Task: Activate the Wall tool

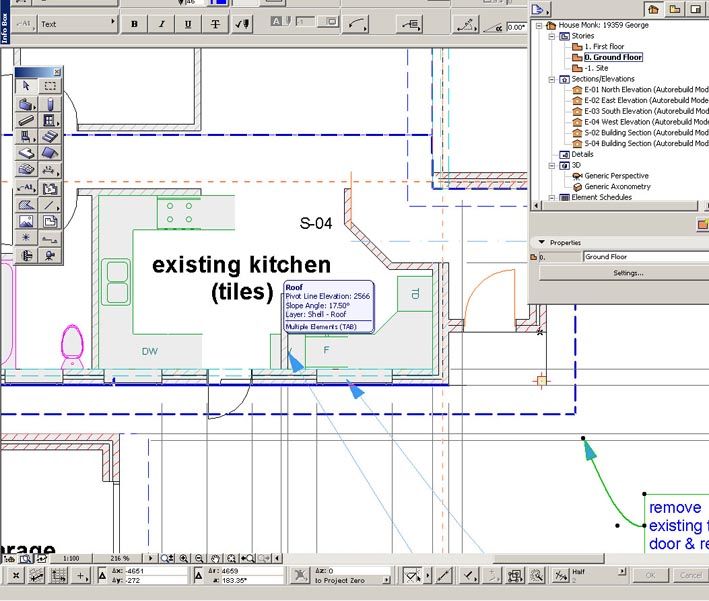Action: pyautogui.click(x=26, y=104)
